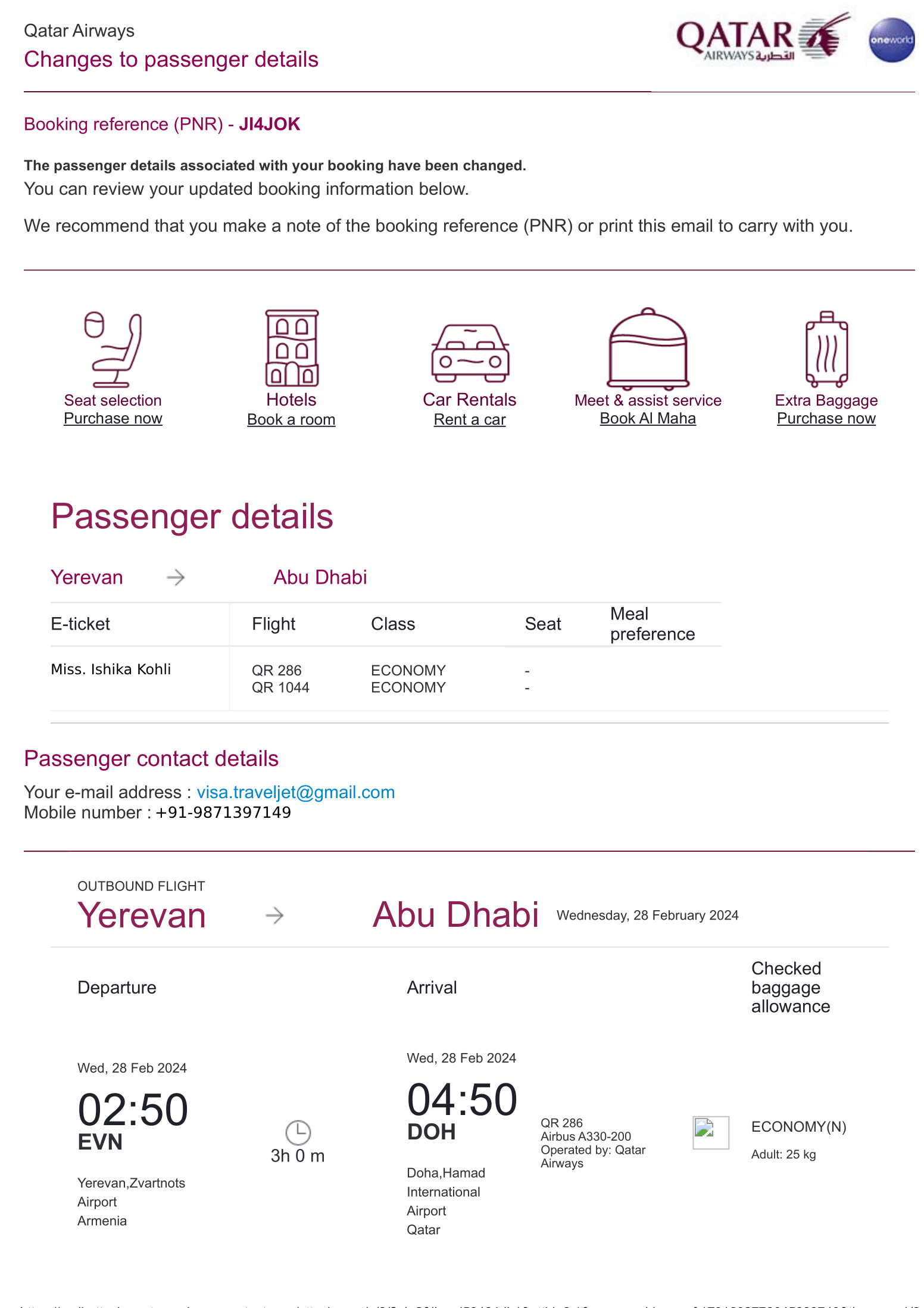The width and height of the screenshot is (924, 1308).
Task: Click the Car Rentals car icon
Action: click(x=470, y=353)
